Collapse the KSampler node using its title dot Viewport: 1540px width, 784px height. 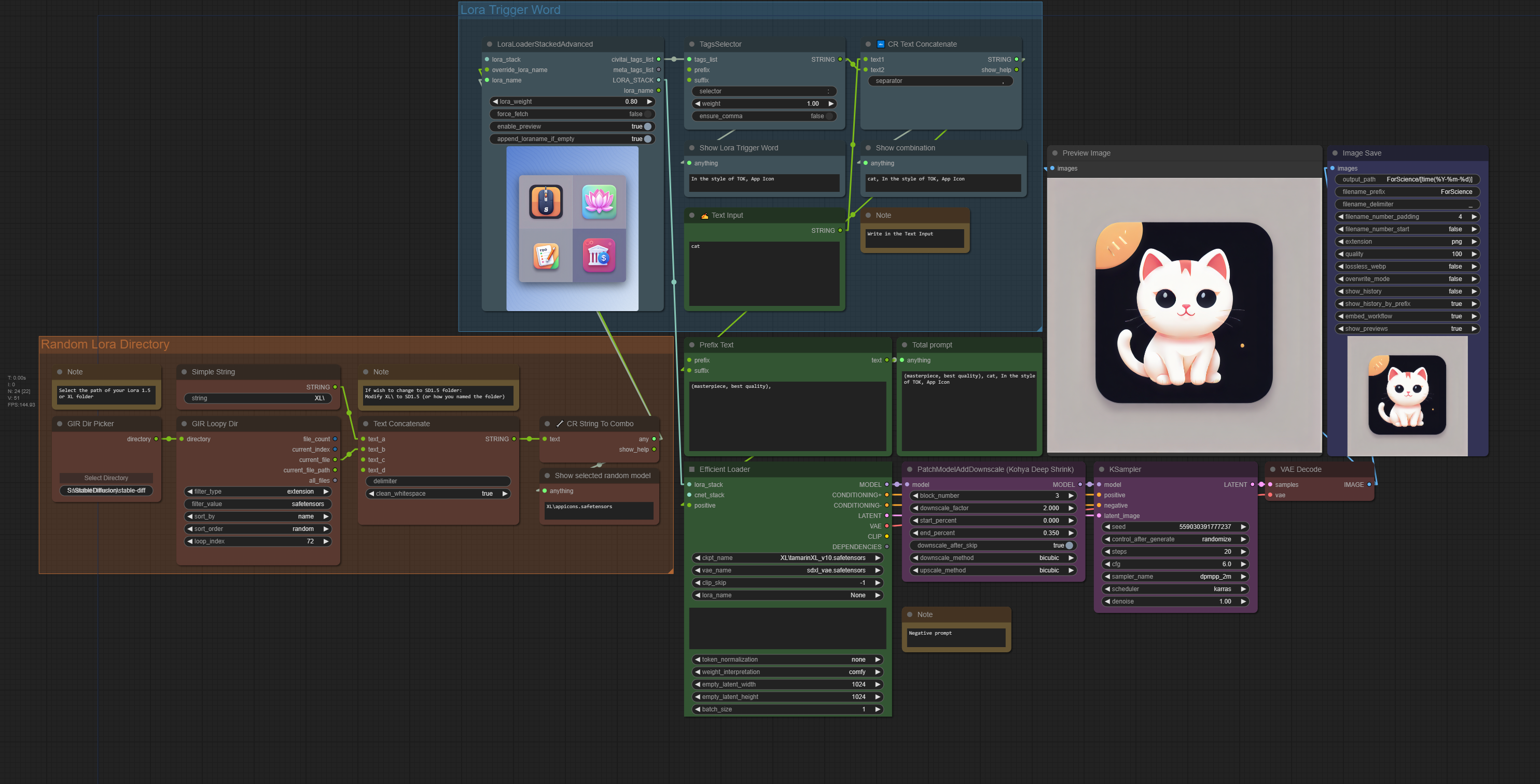point(1101,469)
